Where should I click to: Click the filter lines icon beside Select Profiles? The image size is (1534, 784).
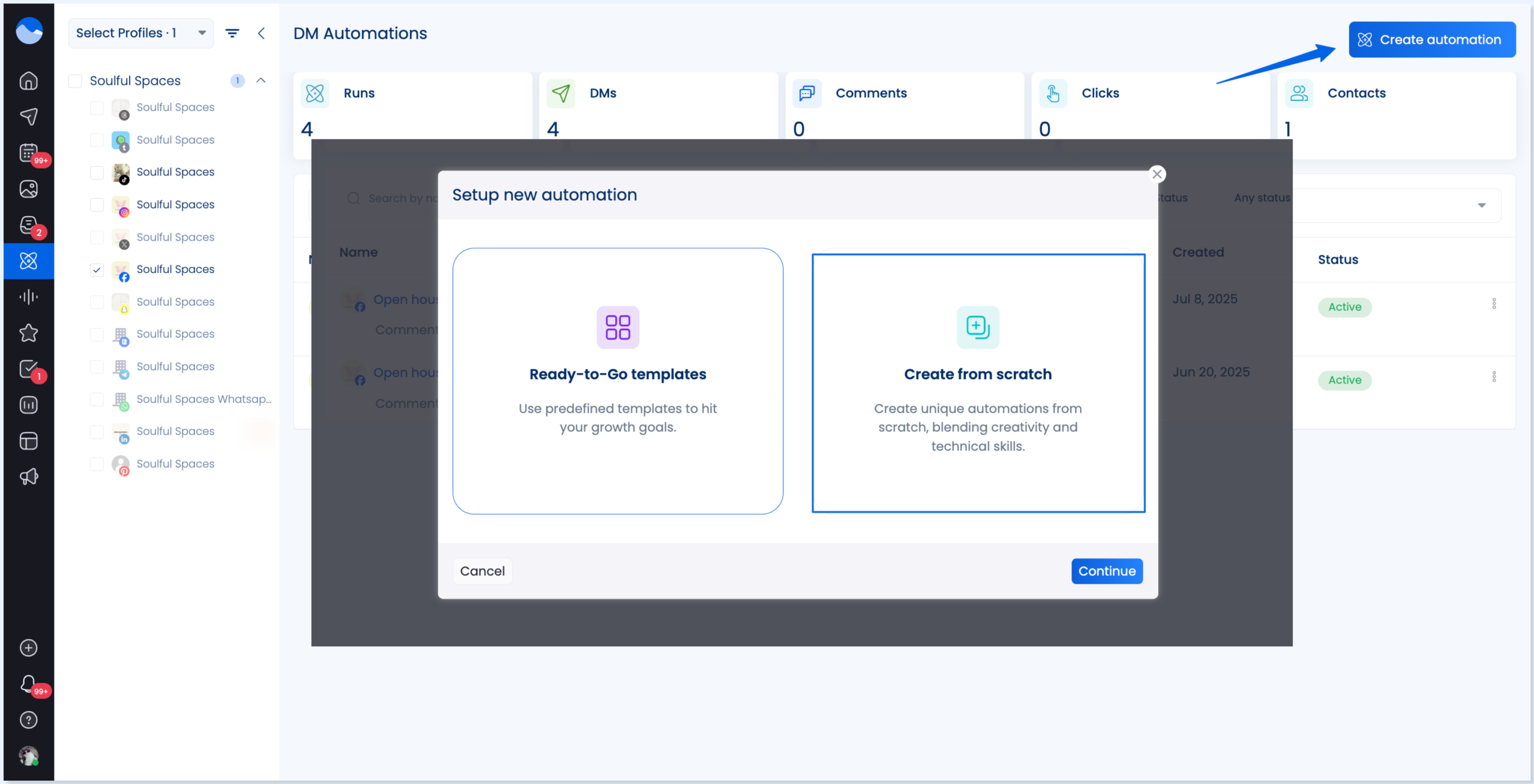pyautogui.click(x=232, y=33)
